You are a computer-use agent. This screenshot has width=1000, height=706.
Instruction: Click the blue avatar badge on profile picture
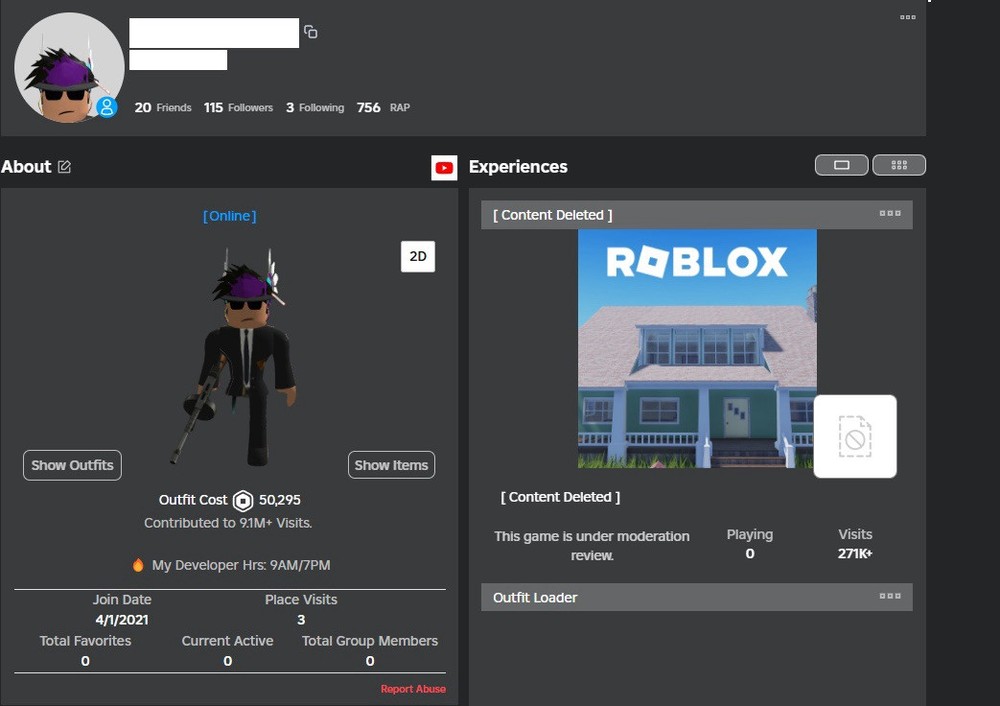tap(106, 107)
